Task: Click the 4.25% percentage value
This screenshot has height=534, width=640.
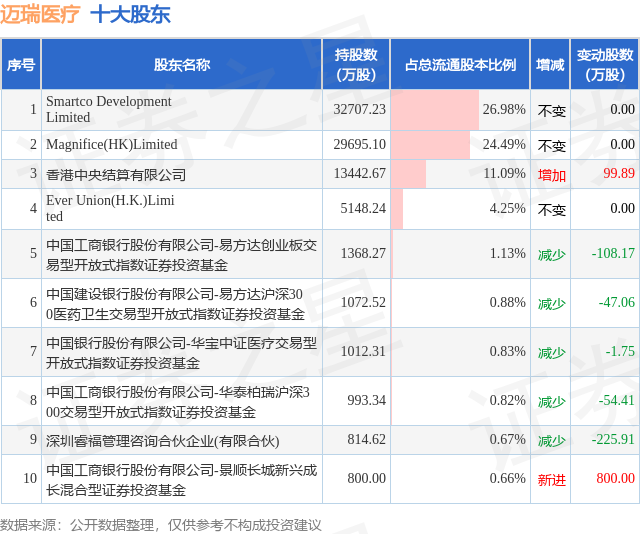Action: click(507, 208)
